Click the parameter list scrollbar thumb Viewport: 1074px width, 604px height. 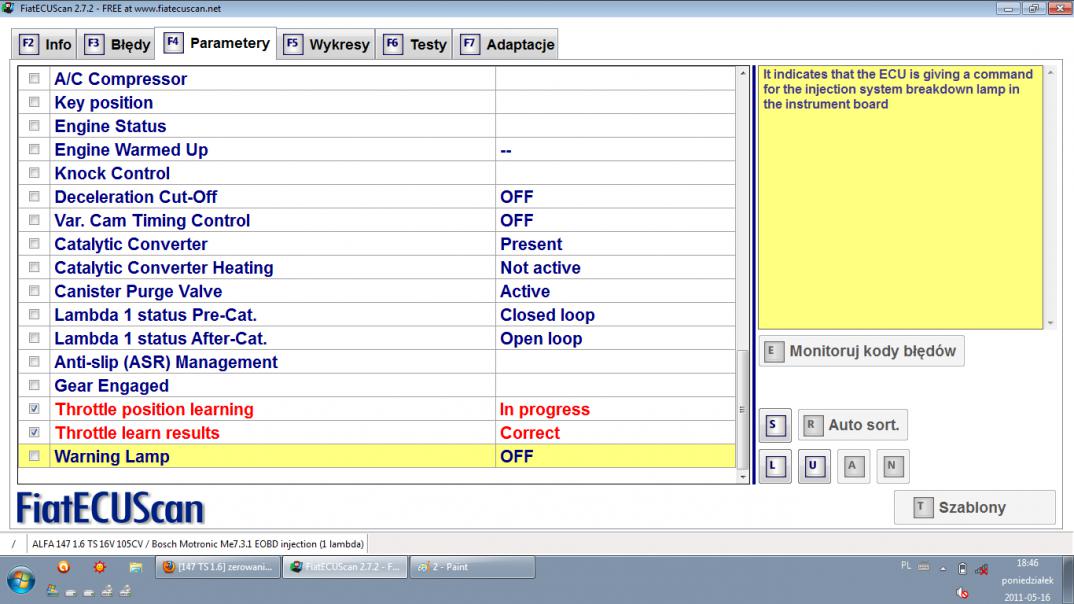743,409
